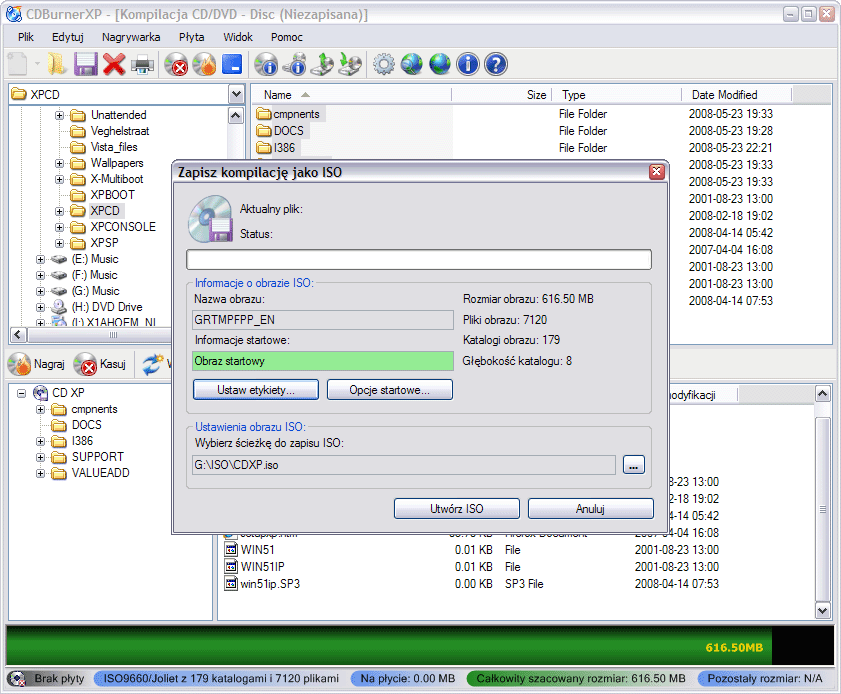This screenshot has width=841, height=694.
Task: Save compilation using the floppy disk icon
Action: tap(85, 64)
